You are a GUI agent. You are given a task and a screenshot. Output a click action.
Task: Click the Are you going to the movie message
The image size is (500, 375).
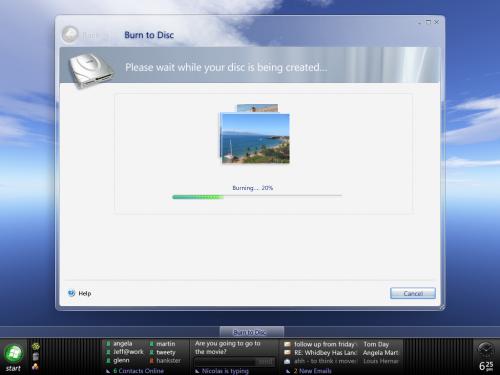(x=228, y=347)
